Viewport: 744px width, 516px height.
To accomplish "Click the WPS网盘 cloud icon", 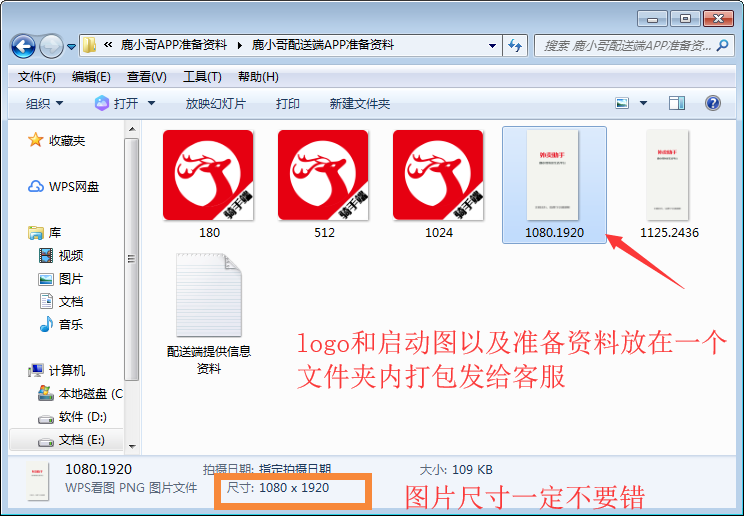I will pyautogui.click(x=36, y=186).
